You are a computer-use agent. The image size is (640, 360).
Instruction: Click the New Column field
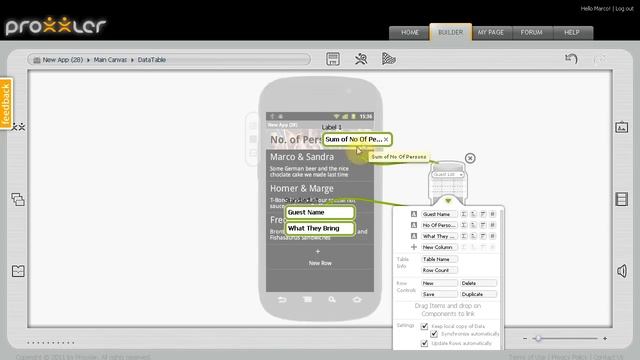(439, 247)
